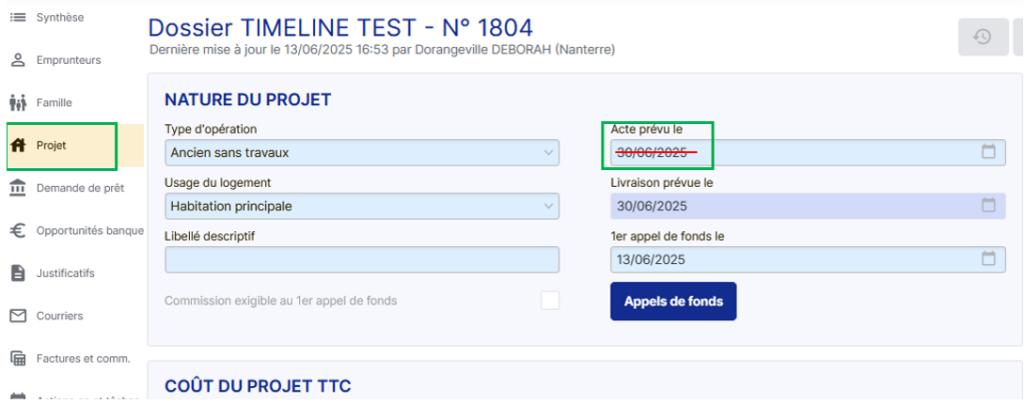The height and width of the screenshot is (403, 1024).
Task: Click the Acte prévu le date field
Action: pyautogui.click(x=790, y=153)
